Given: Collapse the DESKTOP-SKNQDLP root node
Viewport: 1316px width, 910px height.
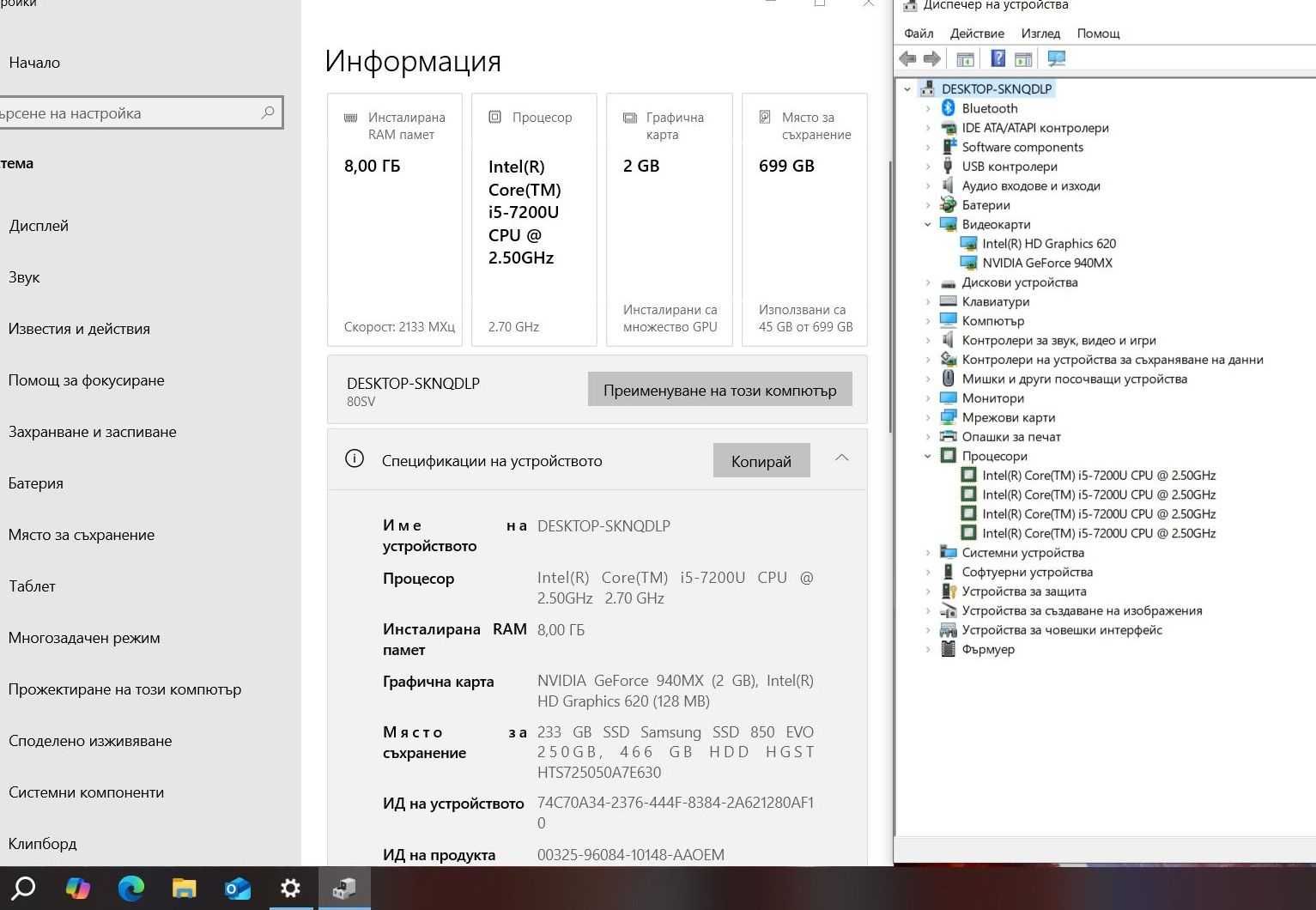Looking at the screenshot, I should pyautogui.click(x=907, y=88).
